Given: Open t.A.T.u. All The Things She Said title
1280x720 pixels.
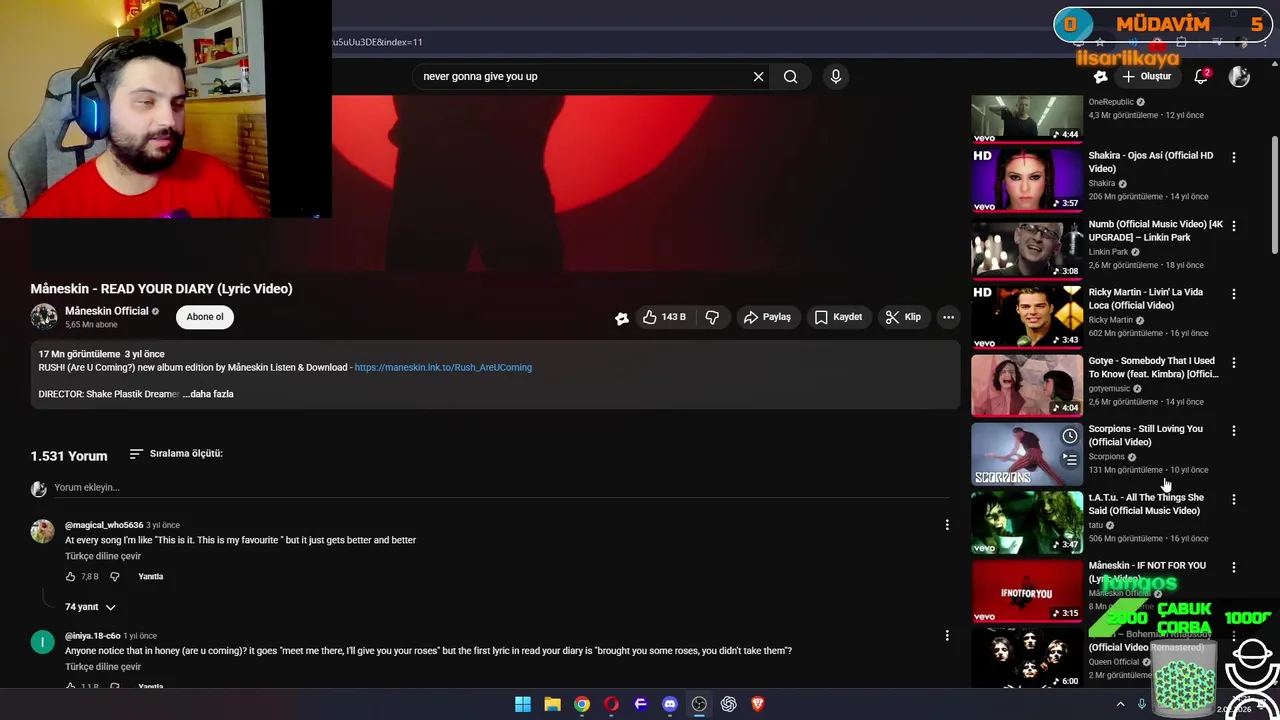Looking at the screenshot, I should [x=1146, y=504].
